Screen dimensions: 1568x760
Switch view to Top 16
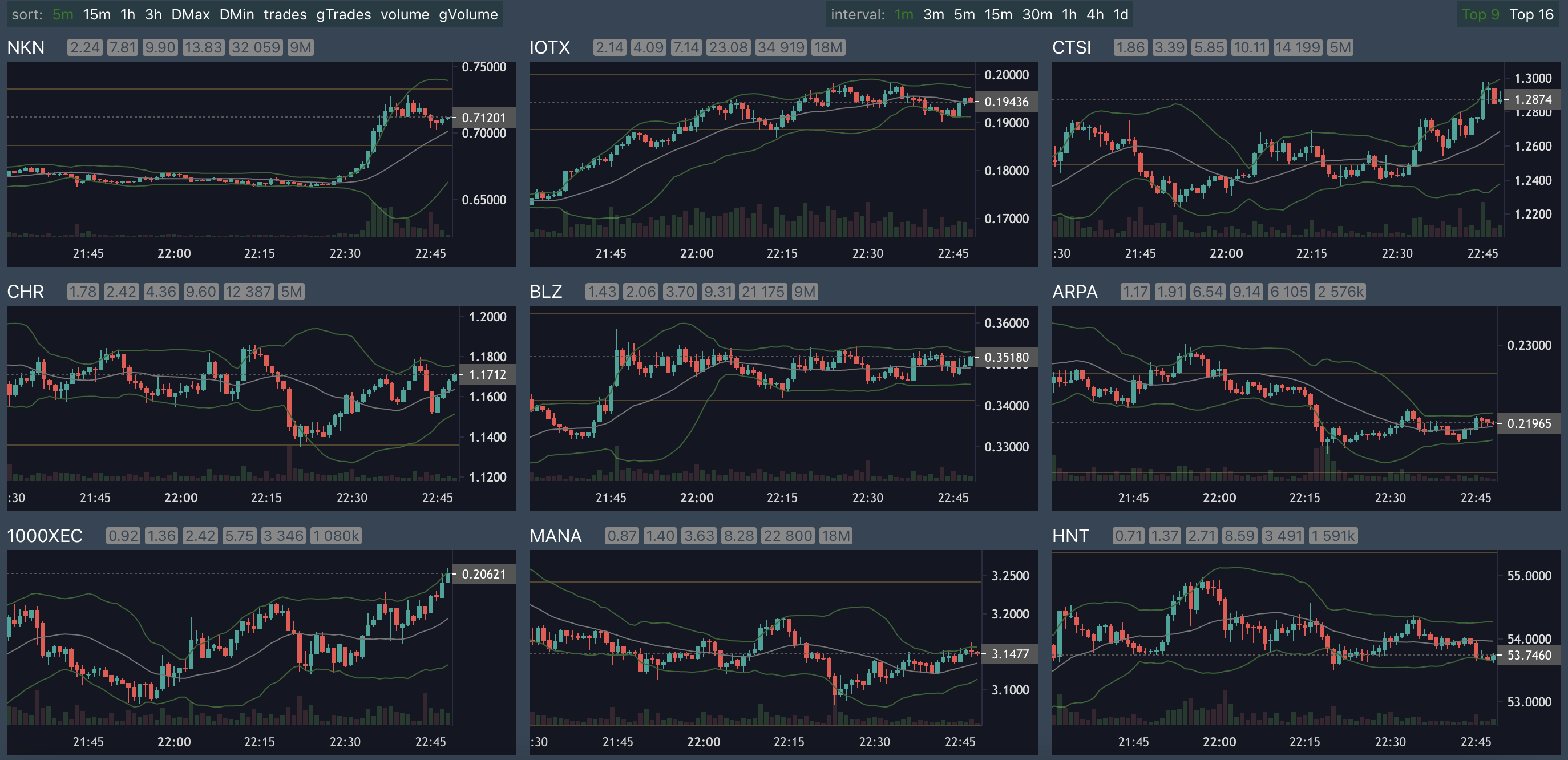click(1531, 14)
